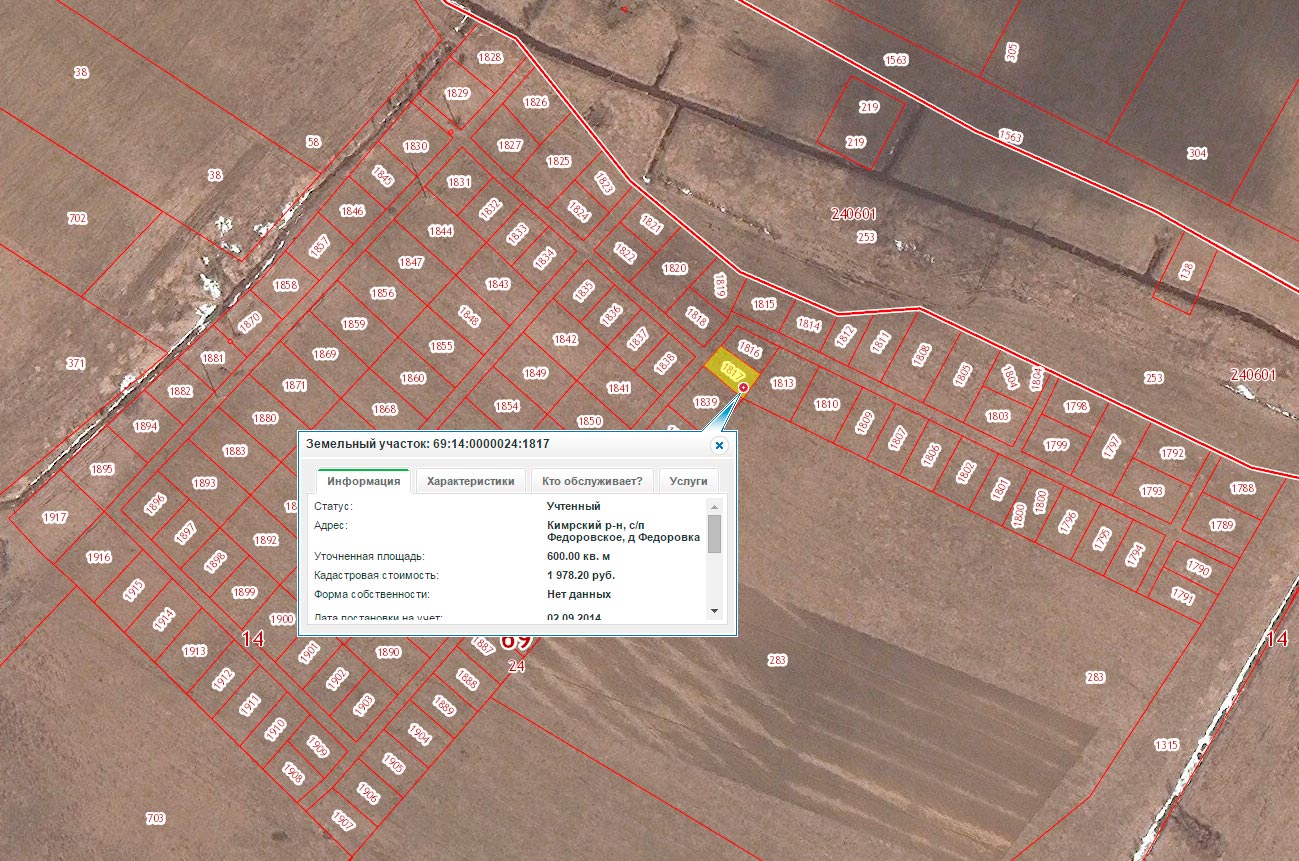Select parcel 1816 on the map
Image resolution: width=1299 pixels, height=861 pixels.
click(750, 351)
